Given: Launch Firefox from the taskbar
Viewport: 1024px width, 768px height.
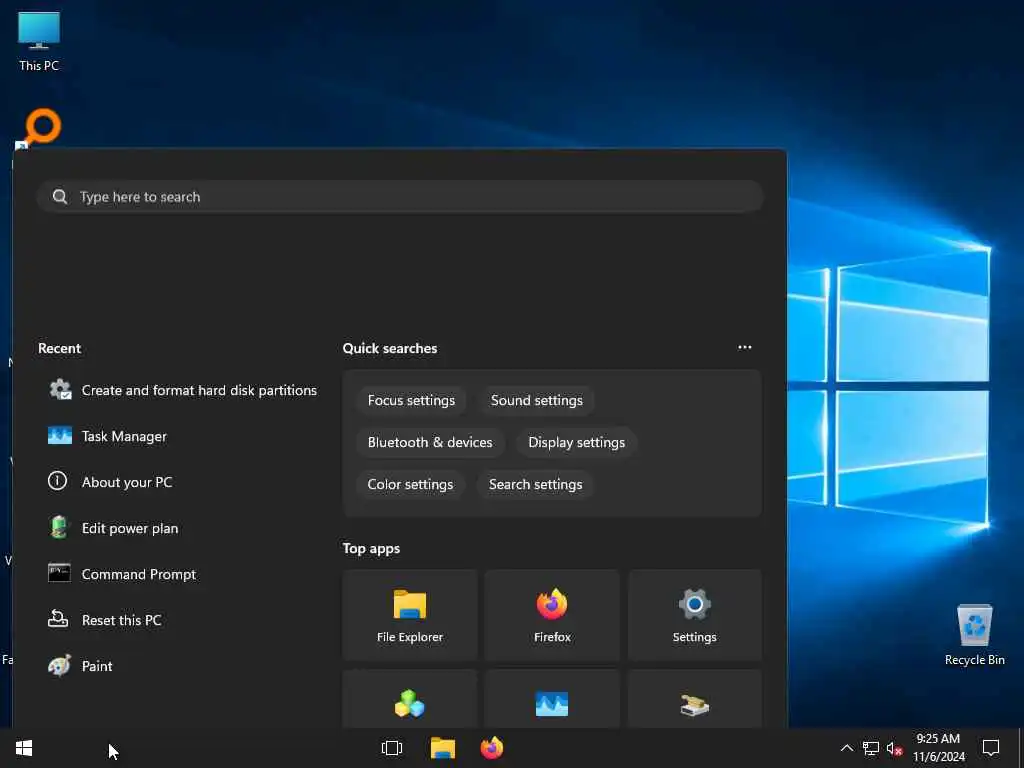Looking at the screenshot, I should click(x=492, y=748).
